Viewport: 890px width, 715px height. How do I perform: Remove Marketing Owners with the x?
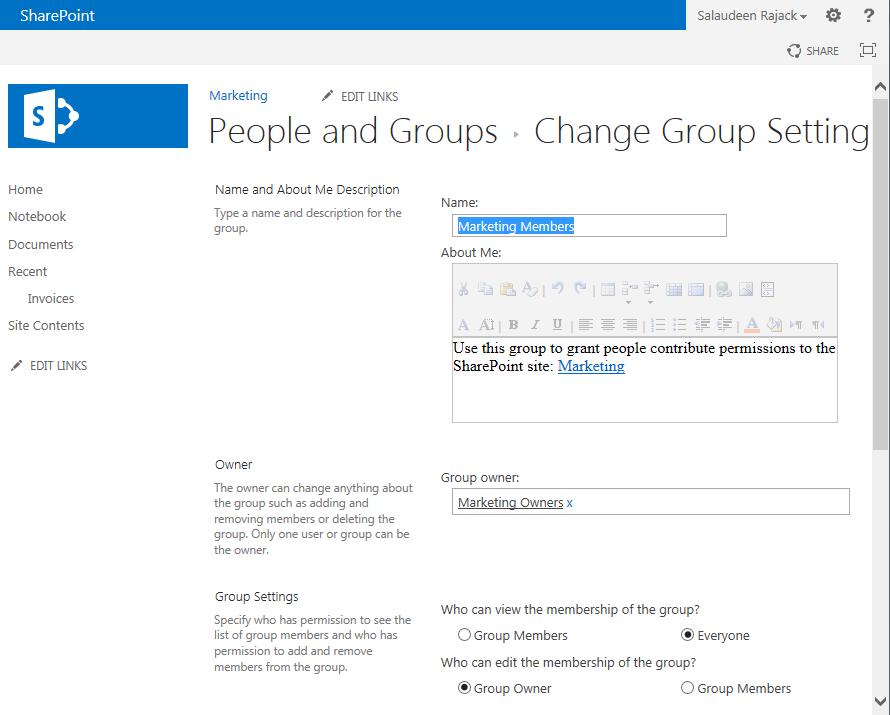point(569,503)
